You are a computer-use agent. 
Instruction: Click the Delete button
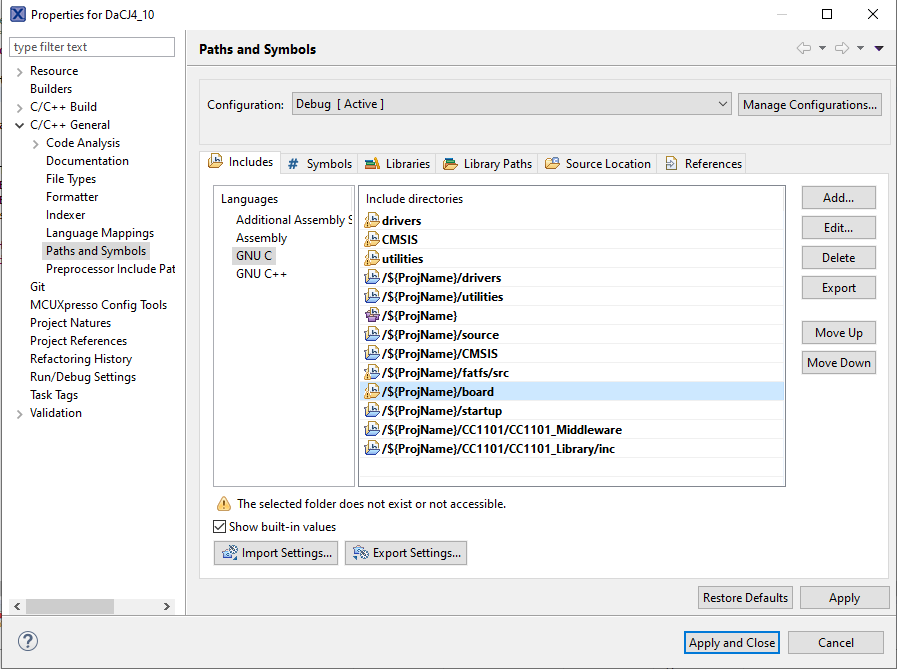[x=839, y=258]
